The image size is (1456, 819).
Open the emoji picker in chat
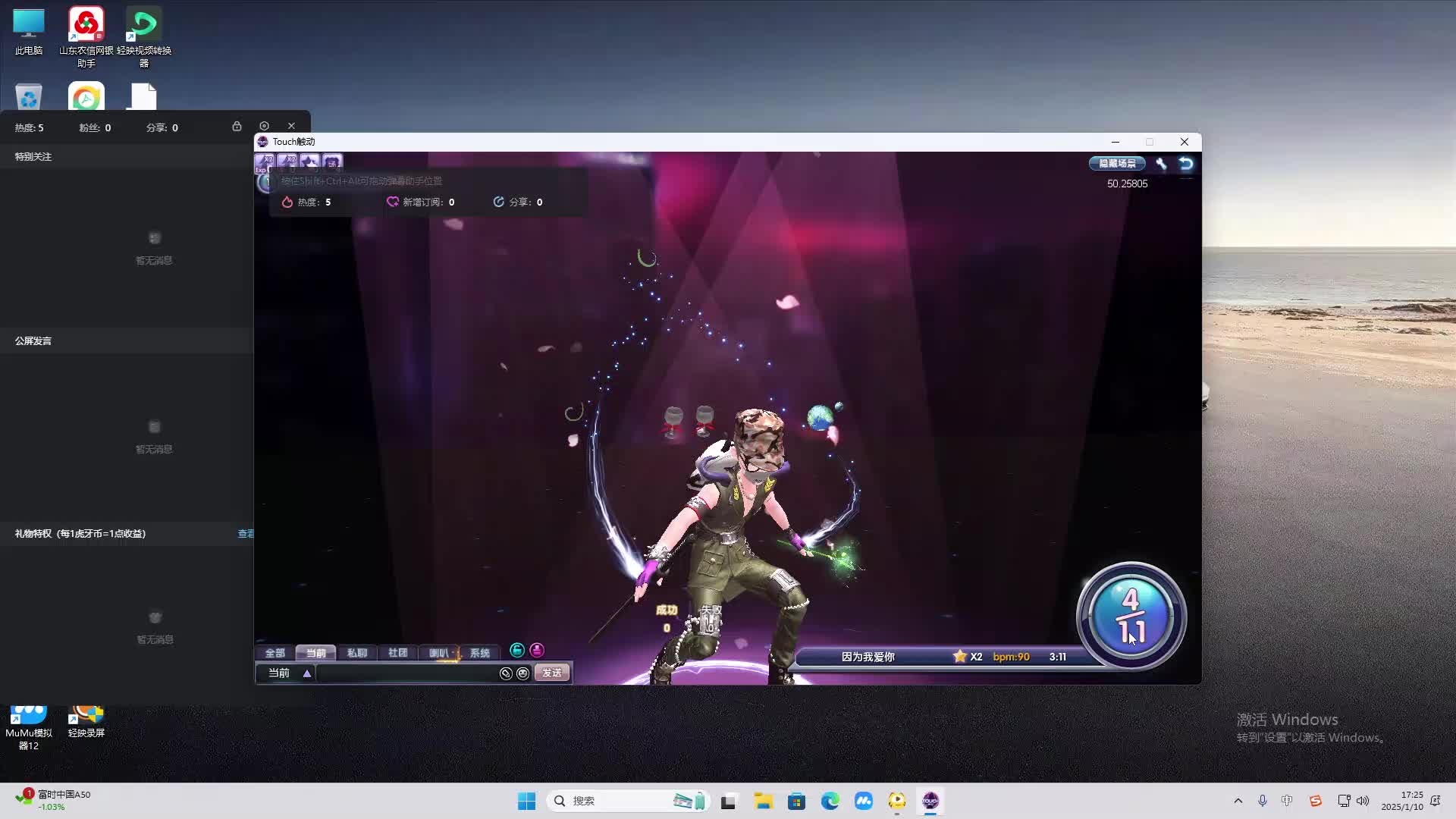pos(522,673)
